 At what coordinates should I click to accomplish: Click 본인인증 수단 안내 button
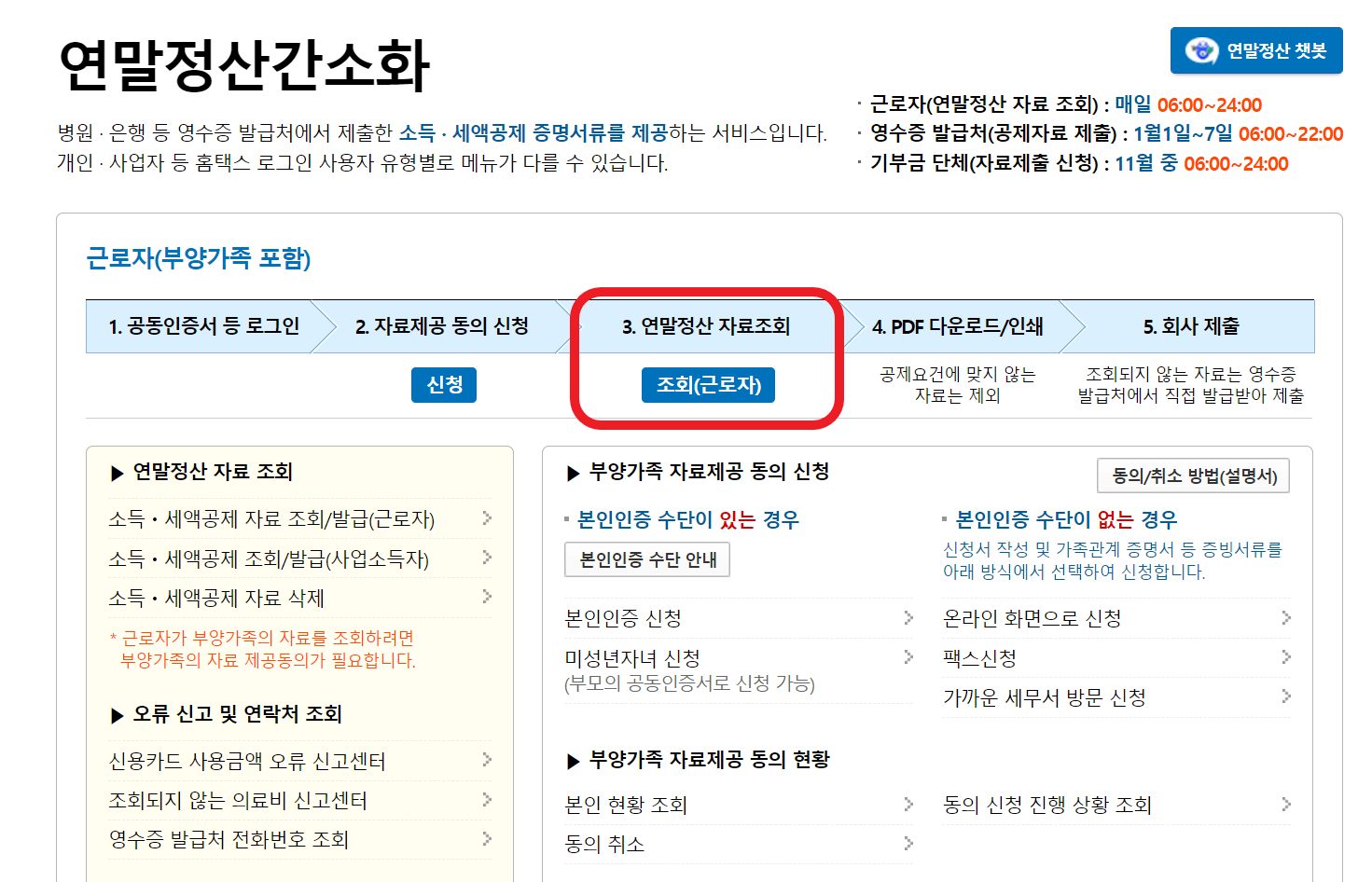point(647,559)
